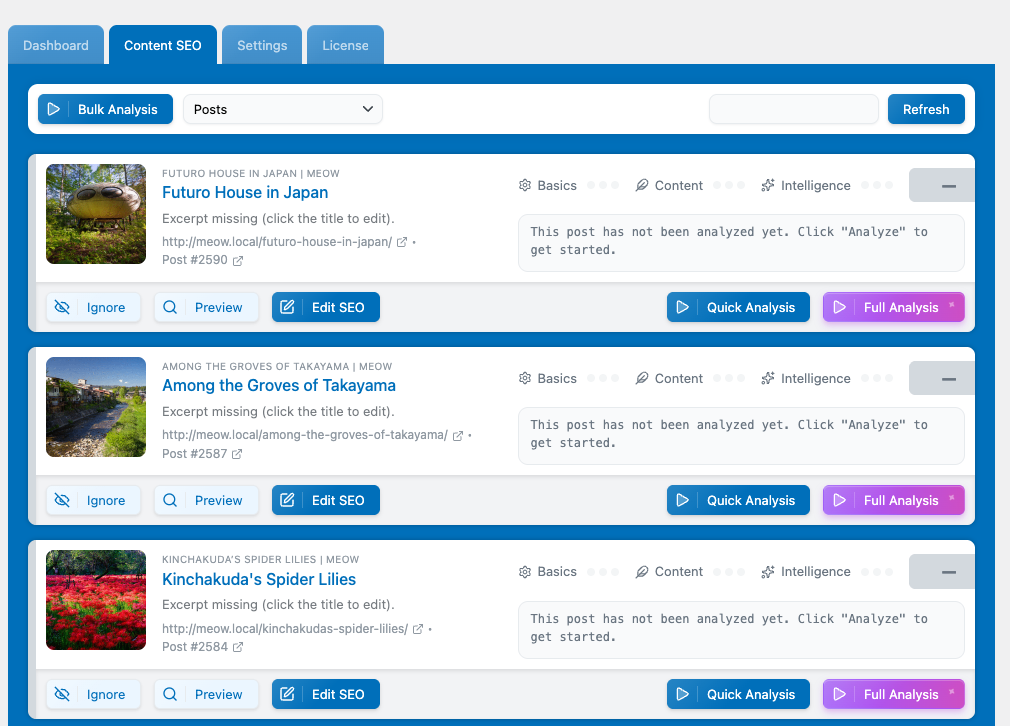
Task: Ignore the Futuro House in Japan post
Action: point(93,307)
